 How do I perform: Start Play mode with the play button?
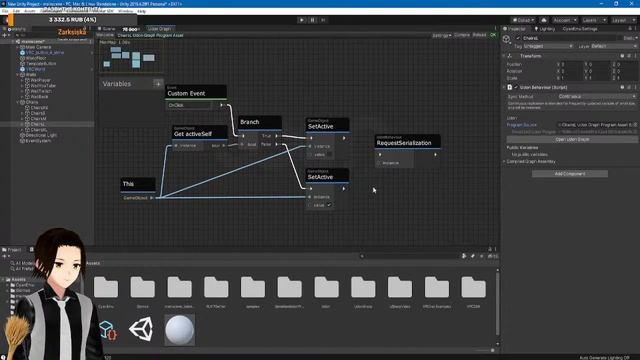(302, 20)
